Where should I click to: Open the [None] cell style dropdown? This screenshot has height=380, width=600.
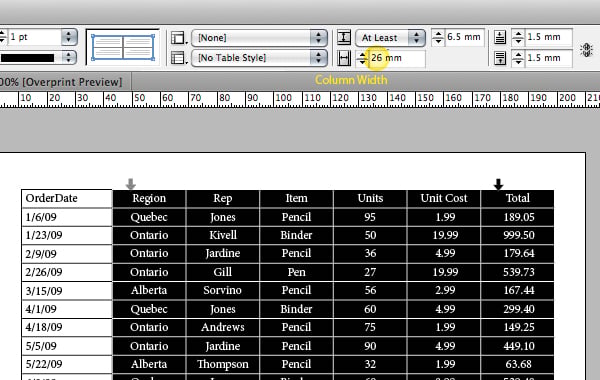(x=259, y=38)
